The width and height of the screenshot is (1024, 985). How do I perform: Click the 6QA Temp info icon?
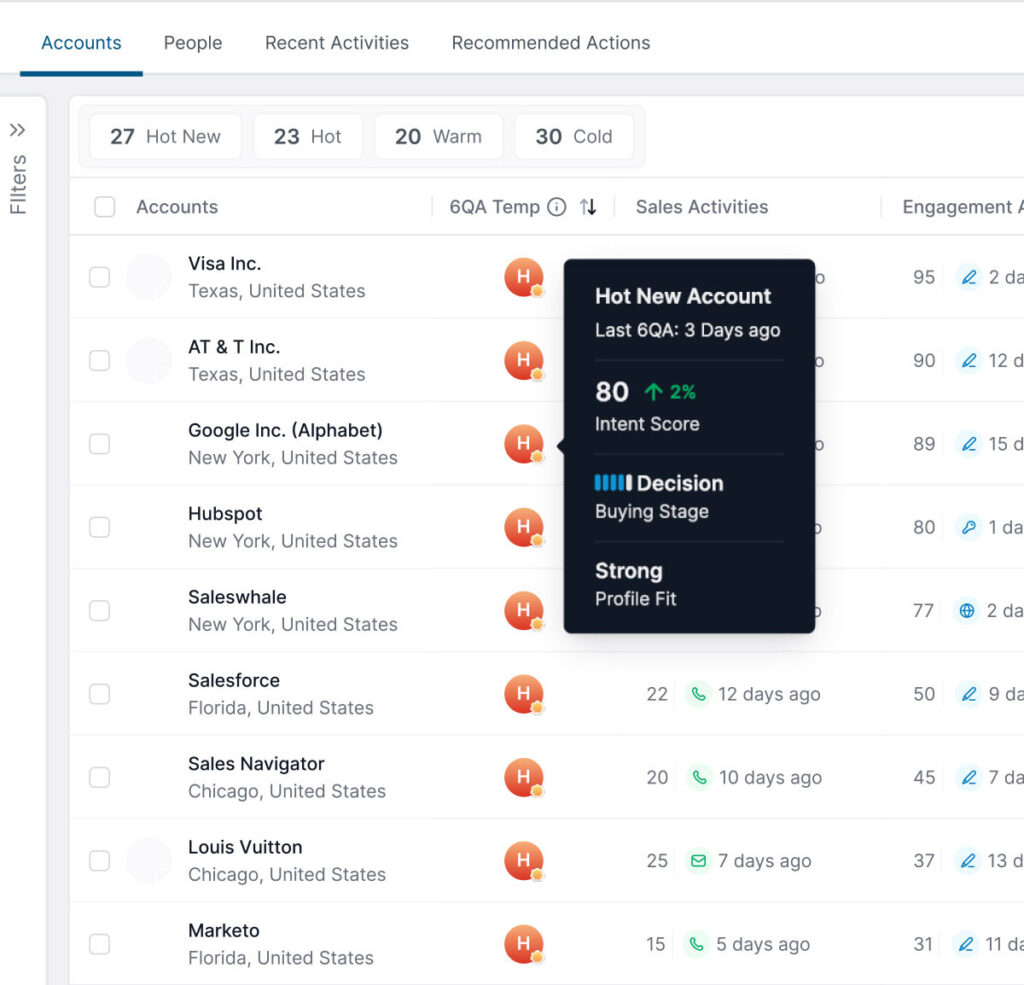point(557,207)
